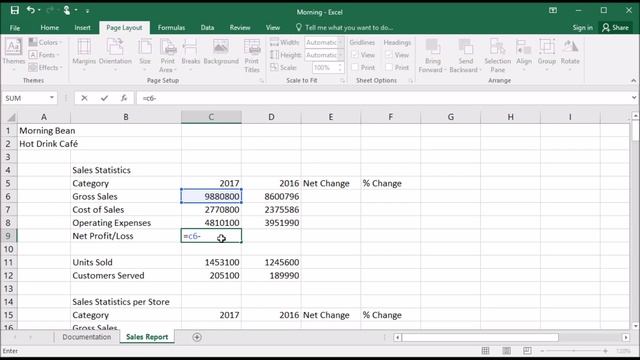Screen dimensions: 640x360
Task: Open the page Size options
Action: [x=145, y=55]
